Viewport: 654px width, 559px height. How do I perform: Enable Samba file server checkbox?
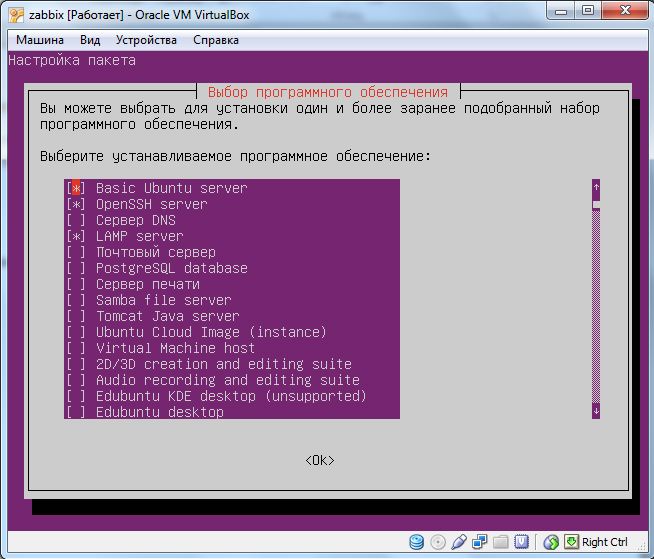[76, 300]
